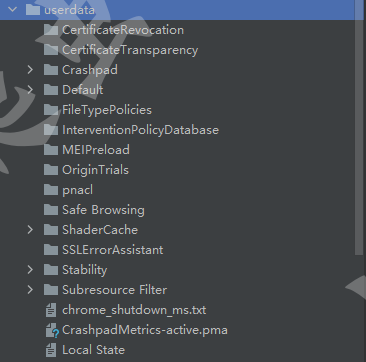Click the InterventionPolicyDatabase folder icon

click(51, 130)
